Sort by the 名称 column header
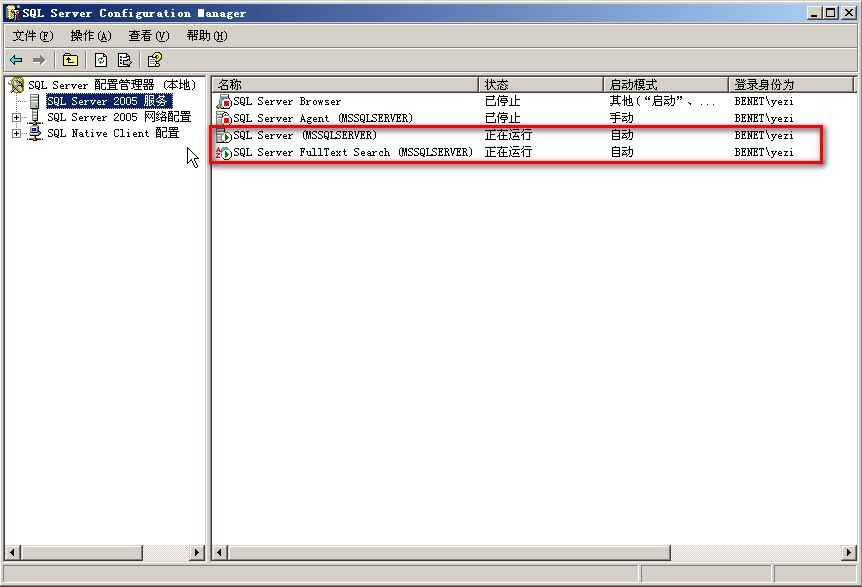Screen dimensions: 862x587 click(345, 85)
